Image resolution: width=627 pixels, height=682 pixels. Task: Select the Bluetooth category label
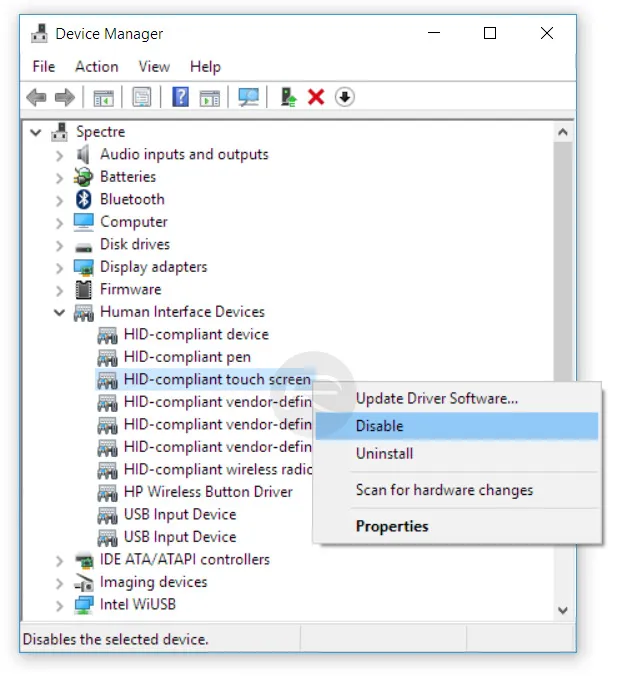(132, 199)
